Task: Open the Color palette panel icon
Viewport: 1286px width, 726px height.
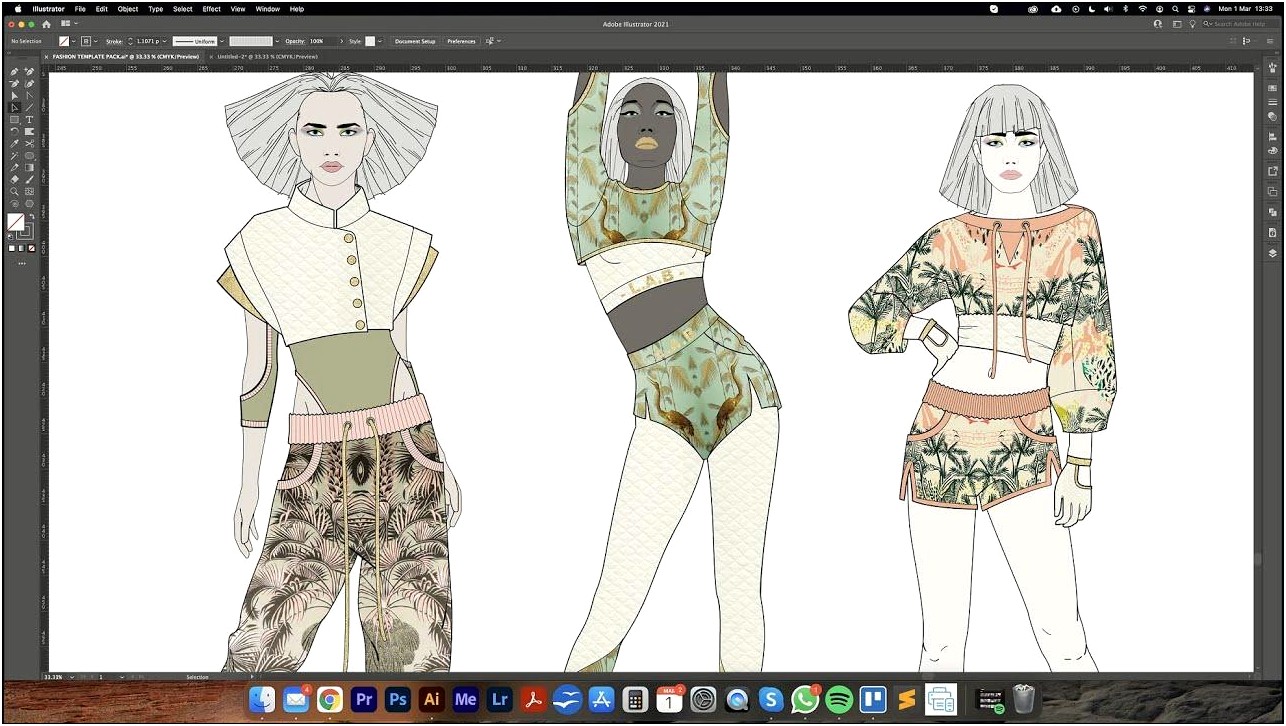Action: pyautogui.click(x=1273, y=150)
